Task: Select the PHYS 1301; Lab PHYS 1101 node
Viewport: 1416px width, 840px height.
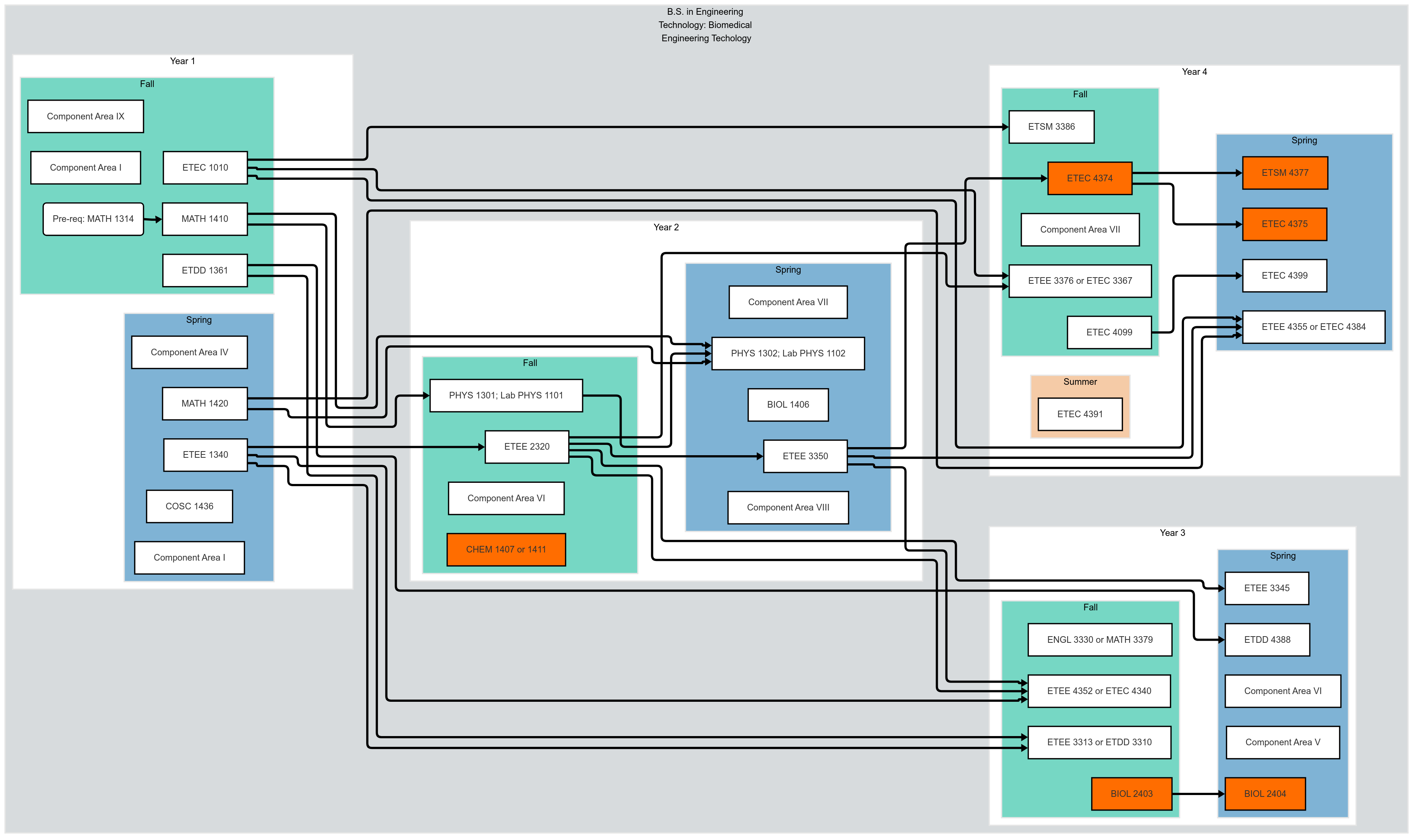Action: click(x=506, y=395)
